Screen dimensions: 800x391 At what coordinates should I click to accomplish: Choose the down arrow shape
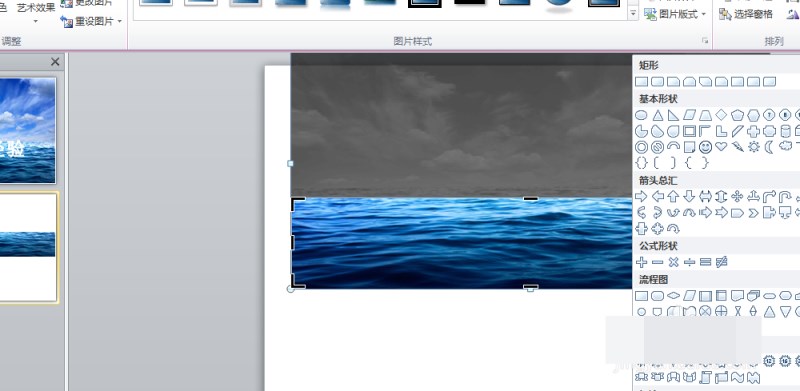click(689, 196)
